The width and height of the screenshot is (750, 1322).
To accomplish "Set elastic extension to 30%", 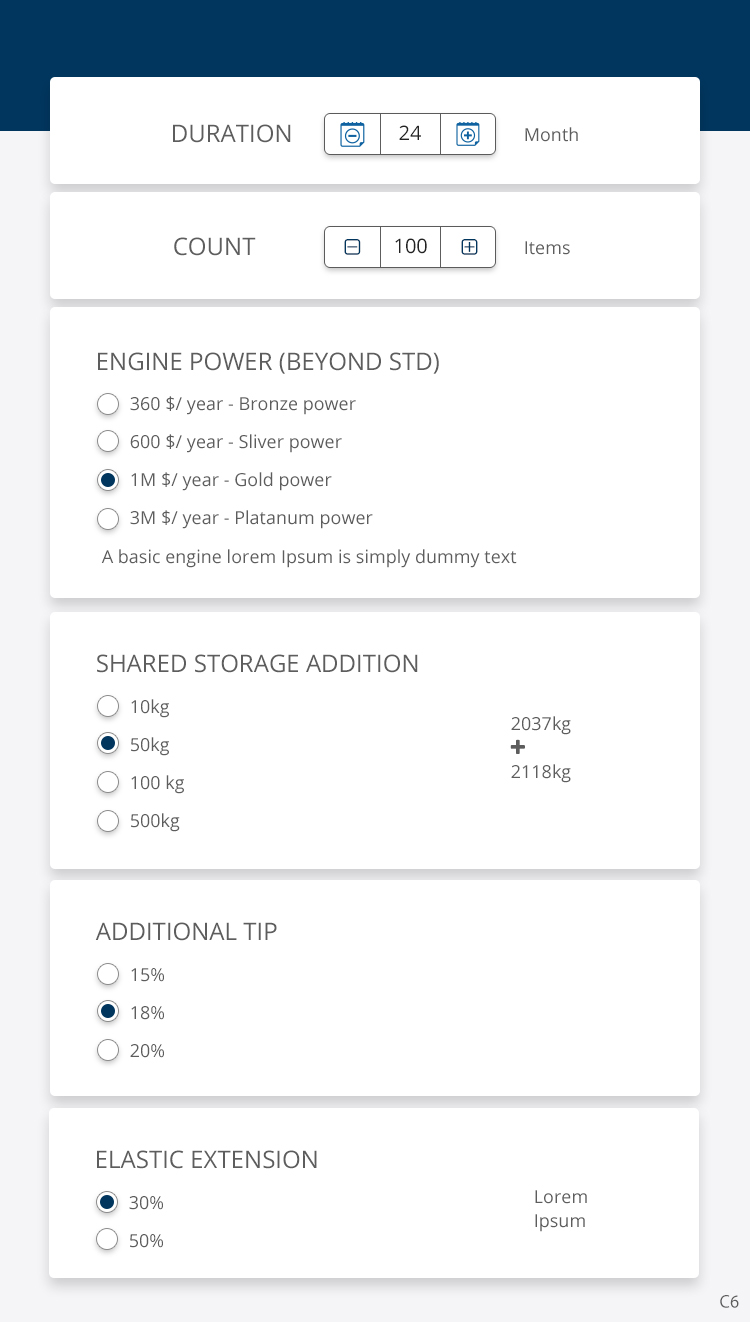I will 107,1203.
